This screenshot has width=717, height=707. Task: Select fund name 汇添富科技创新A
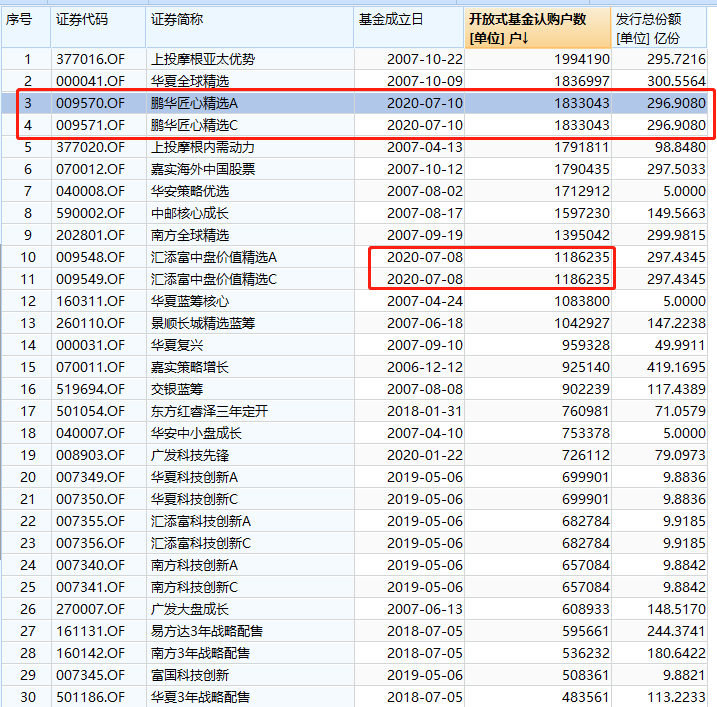[201, 521]
